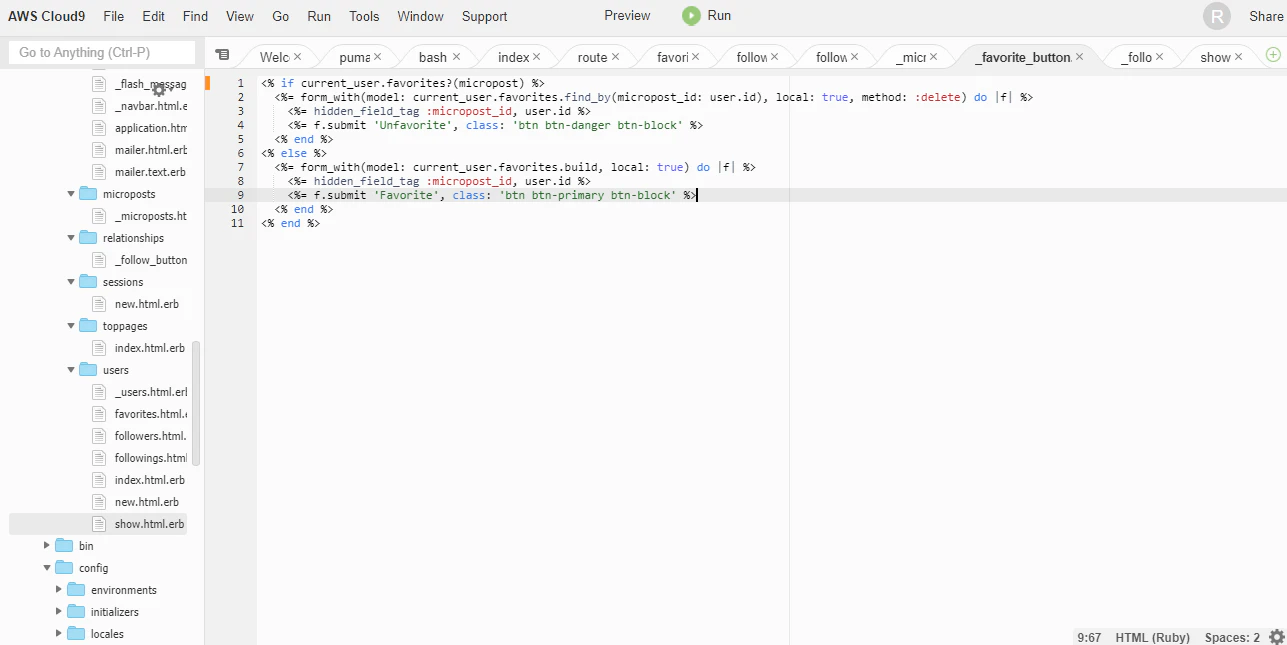
Task: Switch to the show tab
Action: (x=1215, y=57)
